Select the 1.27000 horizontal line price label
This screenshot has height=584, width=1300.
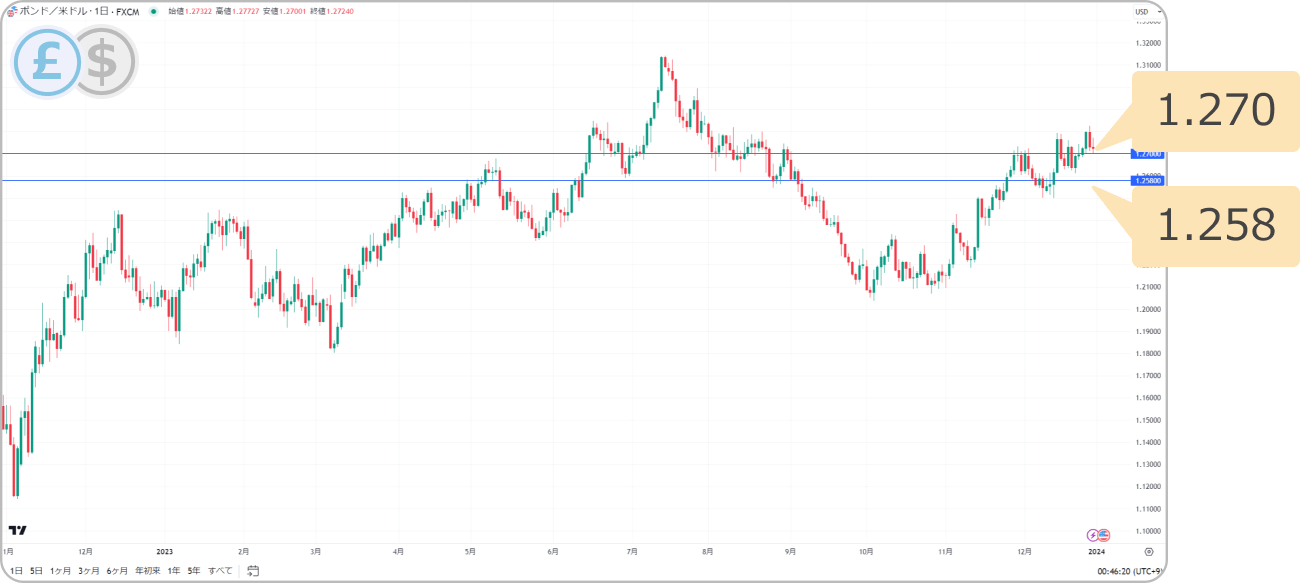point(1146,154)
